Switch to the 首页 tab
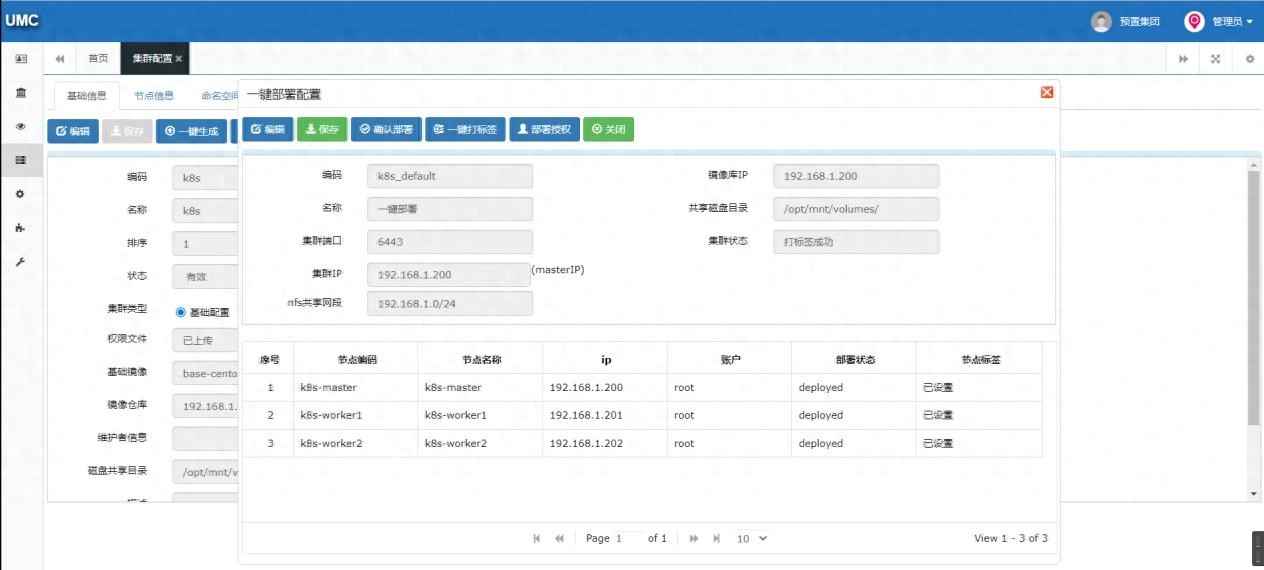Viewport: 1264px width, 570px height. click(x=98, y=59)
